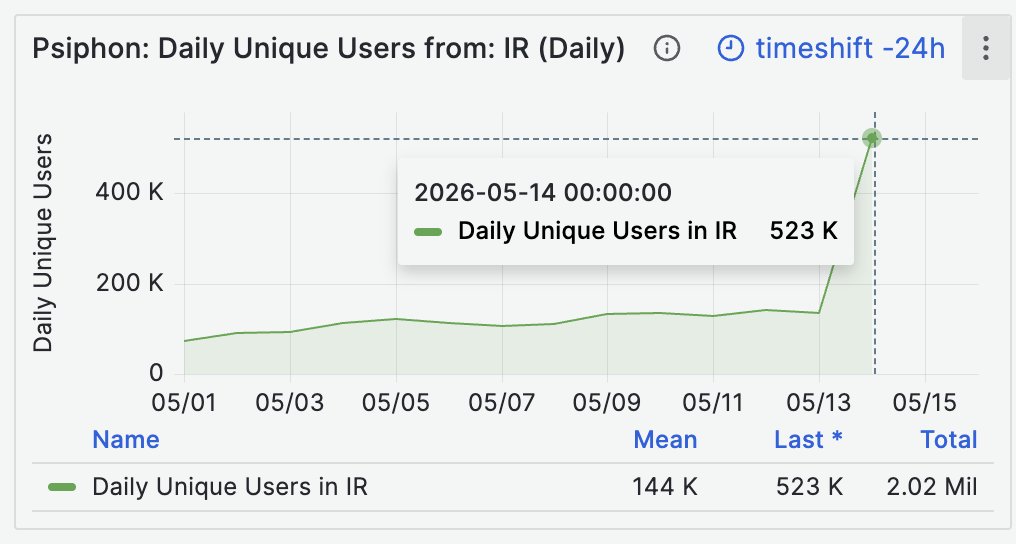
Task: Click the 05/11 x-axis label
Action: click(x=712, y=403)
